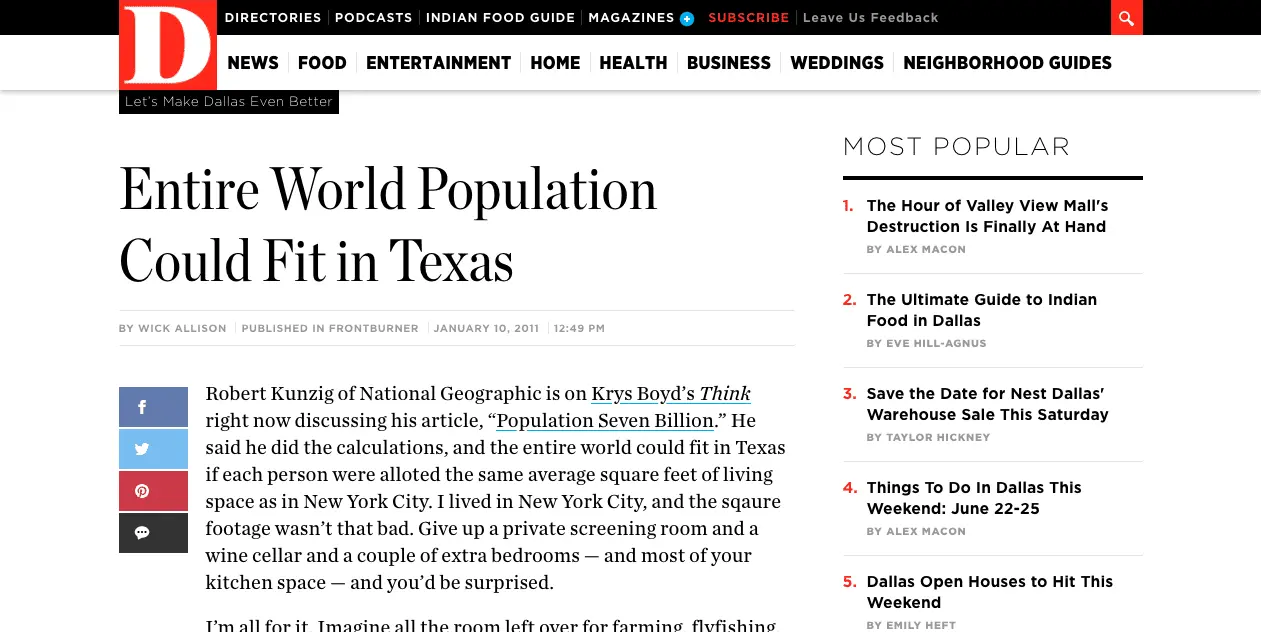1261x632 pixels.
Task: Open the Food navigation tab
Action: tap(322, 63)
